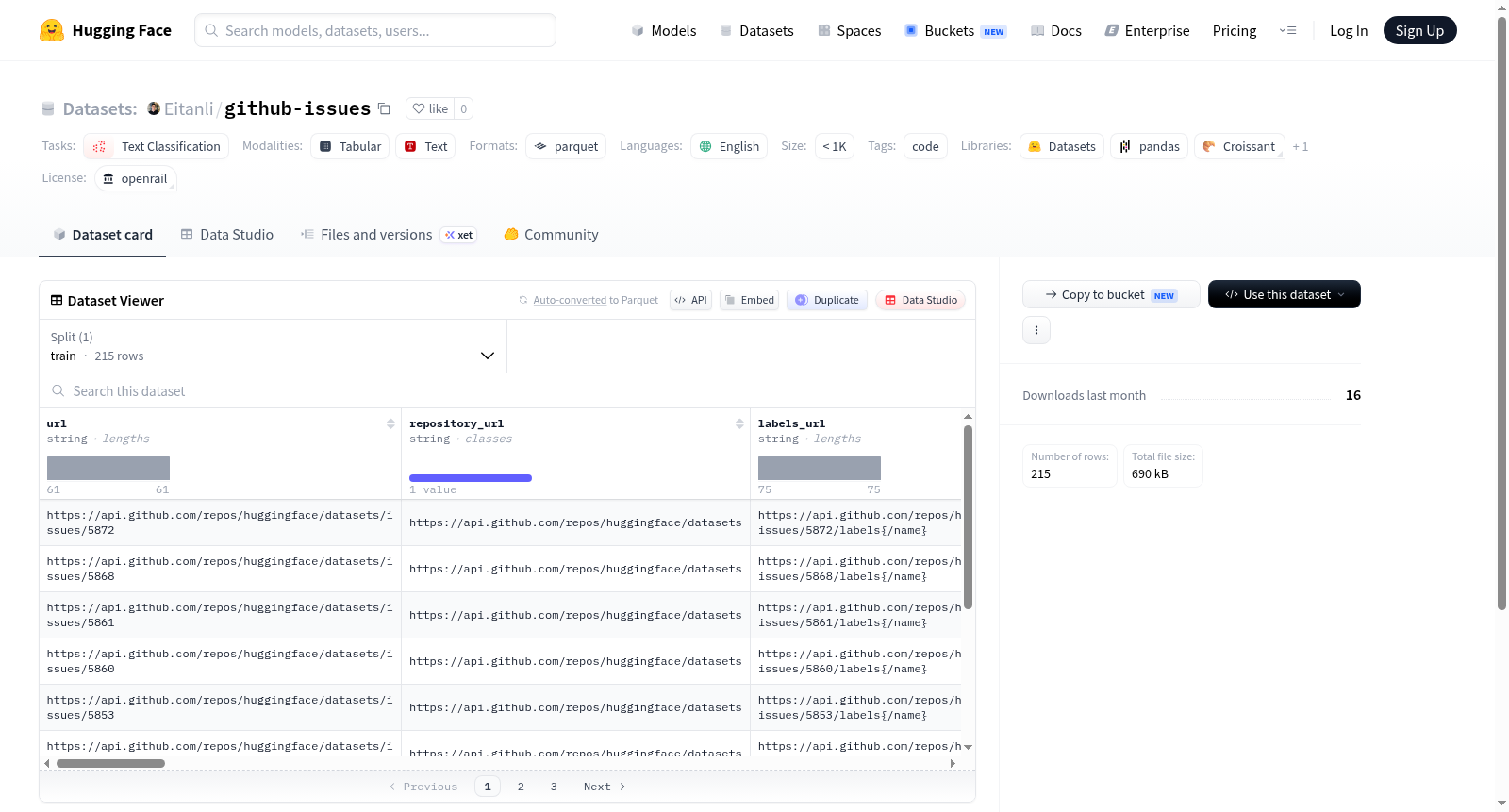Open the Datasets library tag
Viewport: 1509px width, 812px height.
pyautogui.click(x=1061, y=146)
